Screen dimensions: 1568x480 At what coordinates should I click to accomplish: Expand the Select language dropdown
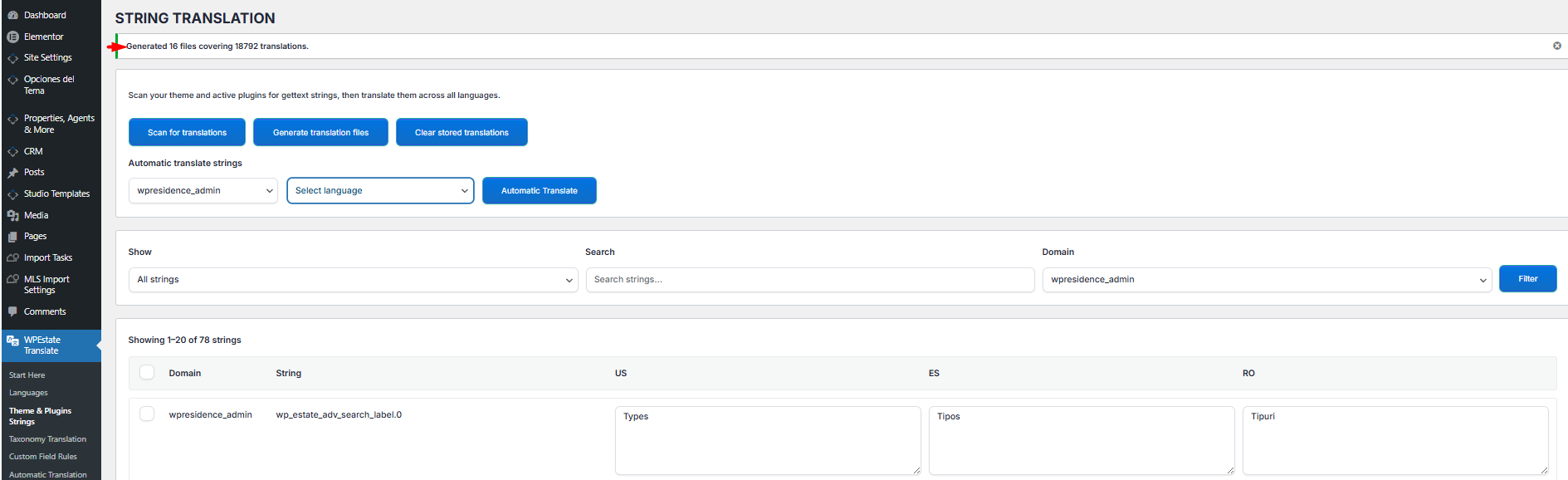tap(380, 191)
